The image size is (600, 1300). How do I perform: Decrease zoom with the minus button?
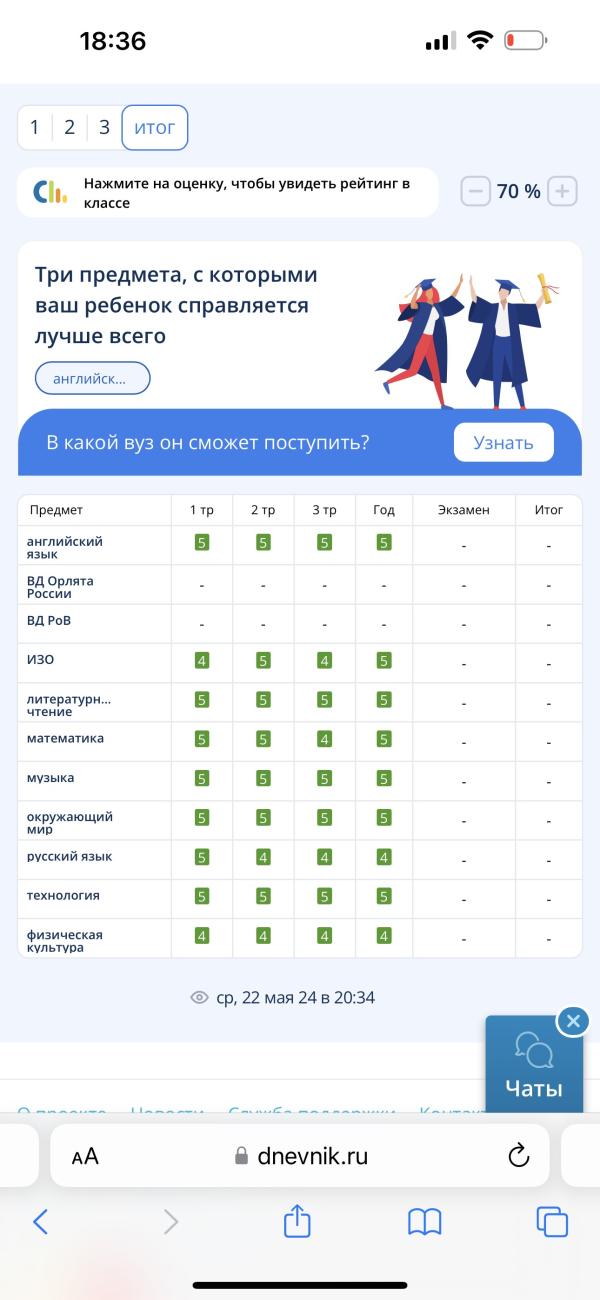point(476,191)
